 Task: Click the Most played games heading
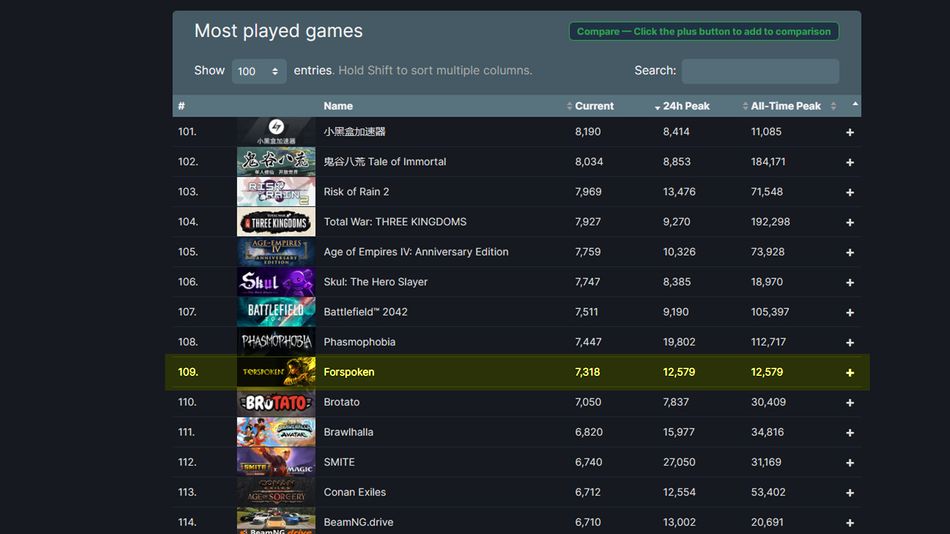pos(278,31)
